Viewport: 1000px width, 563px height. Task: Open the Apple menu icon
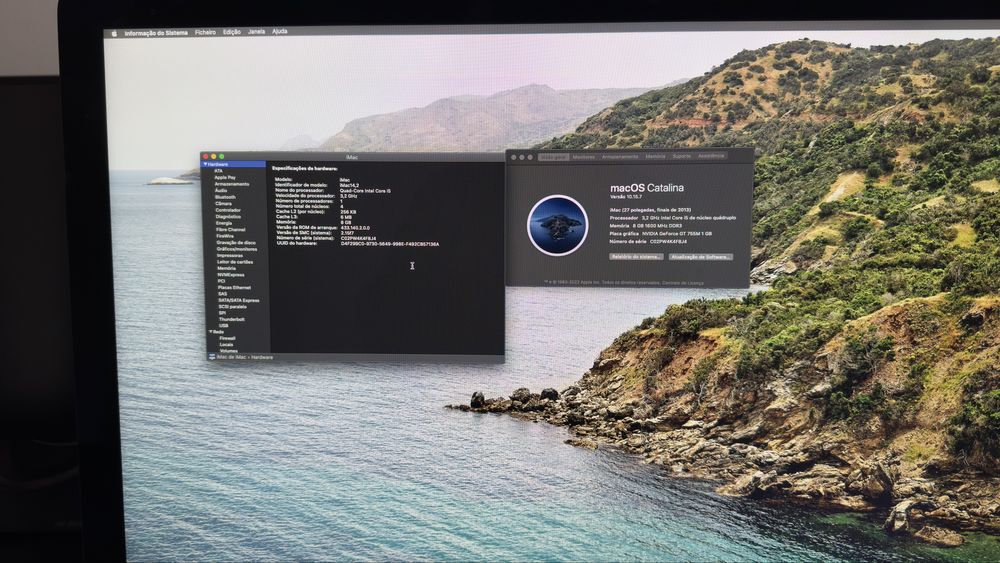pyautogui.click(x=114, y=33)
